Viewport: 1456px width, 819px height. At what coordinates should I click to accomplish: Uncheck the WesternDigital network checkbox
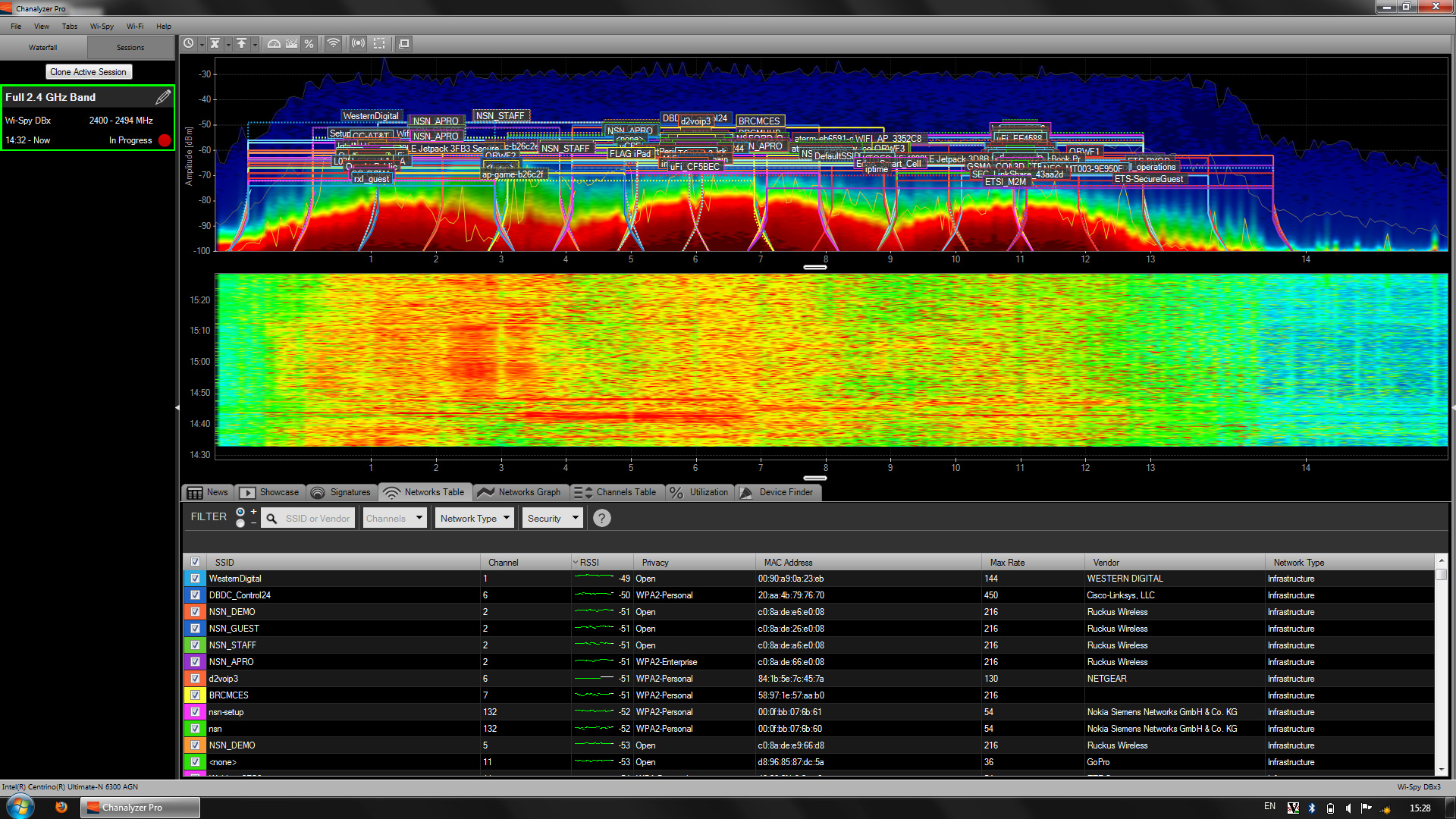(195, 579)
